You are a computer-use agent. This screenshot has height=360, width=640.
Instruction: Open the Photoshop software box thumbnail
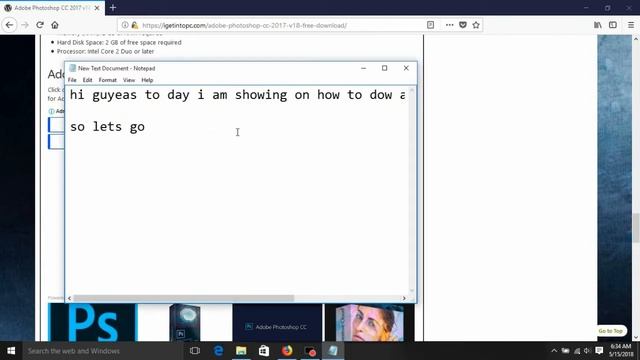184,322
